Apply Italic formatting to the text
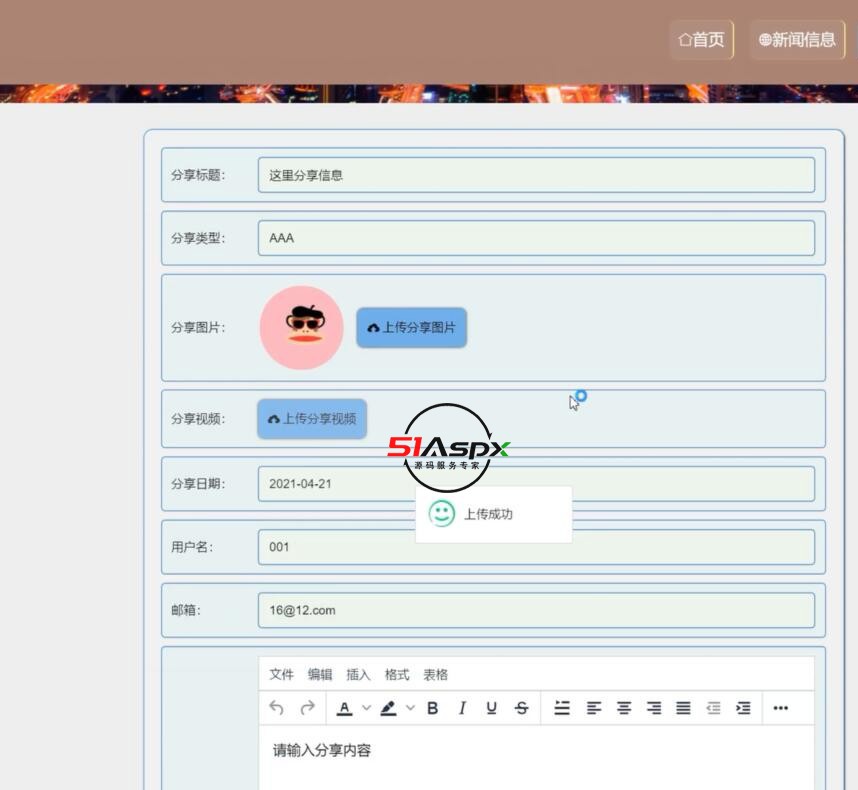The width and height of the screenshot is (858, 790). coord(460,708)
